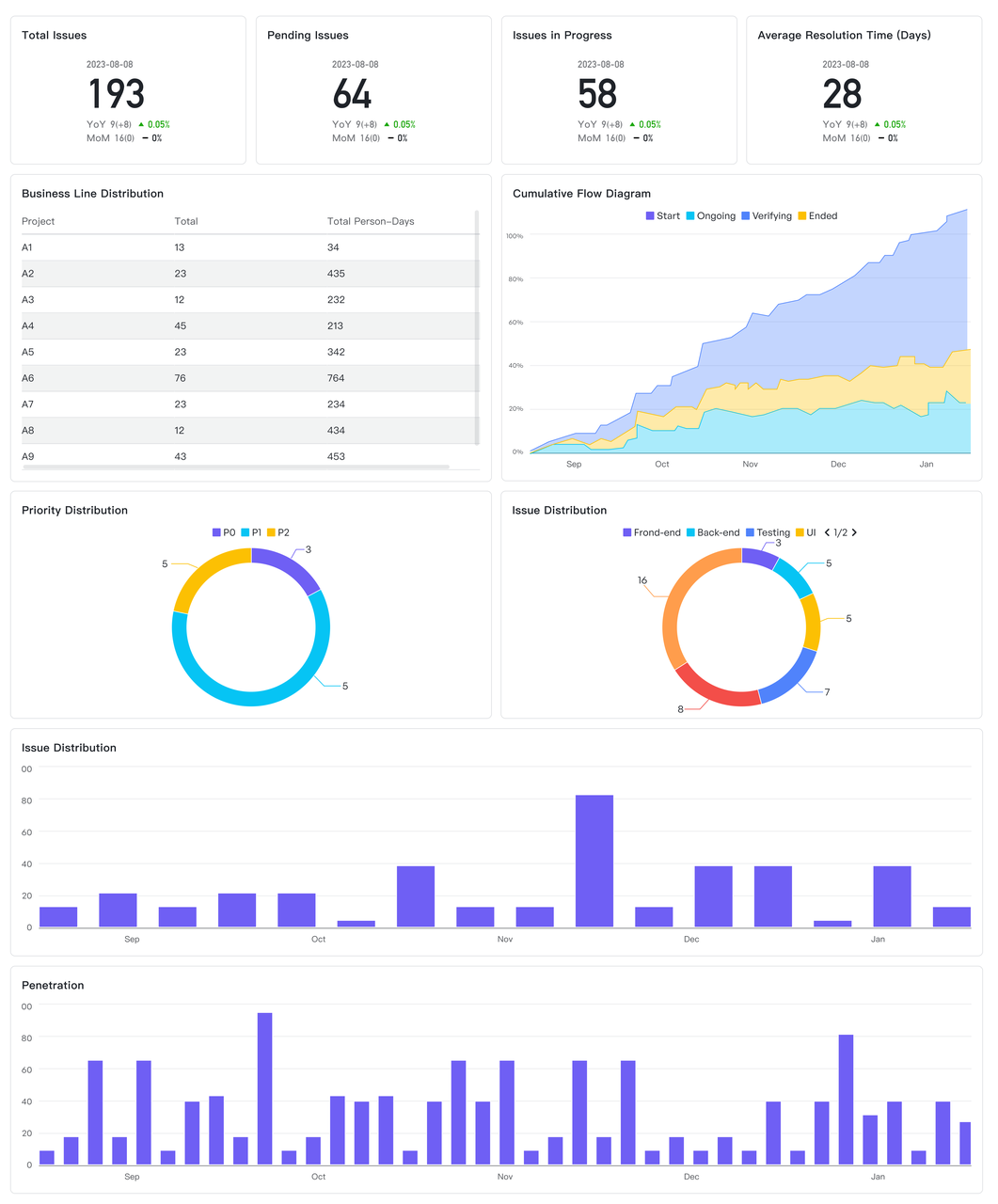Click the 342 person-days cell
The image size is (998, 1204).
(x=336, y=352)
